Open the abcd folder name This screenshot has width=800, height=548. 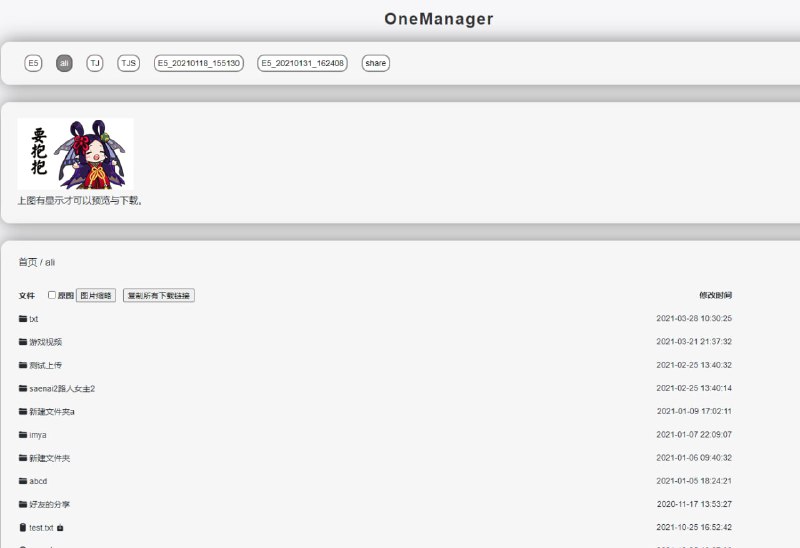coord(38,481)
